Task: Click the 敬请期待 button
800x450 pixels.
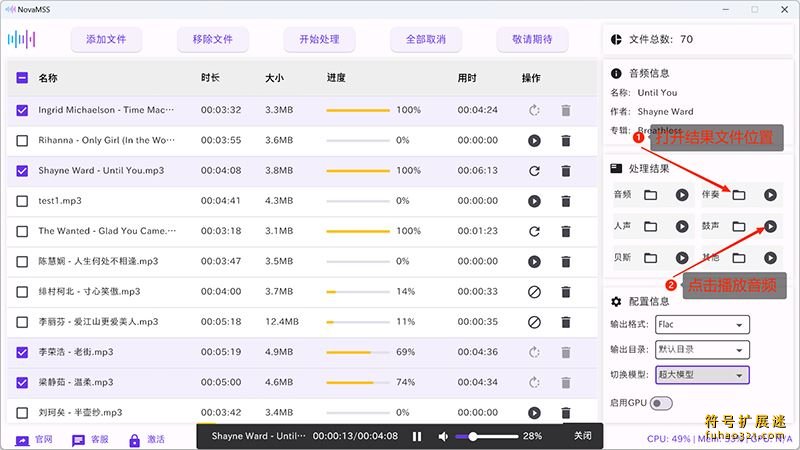Action: [533, 39]
